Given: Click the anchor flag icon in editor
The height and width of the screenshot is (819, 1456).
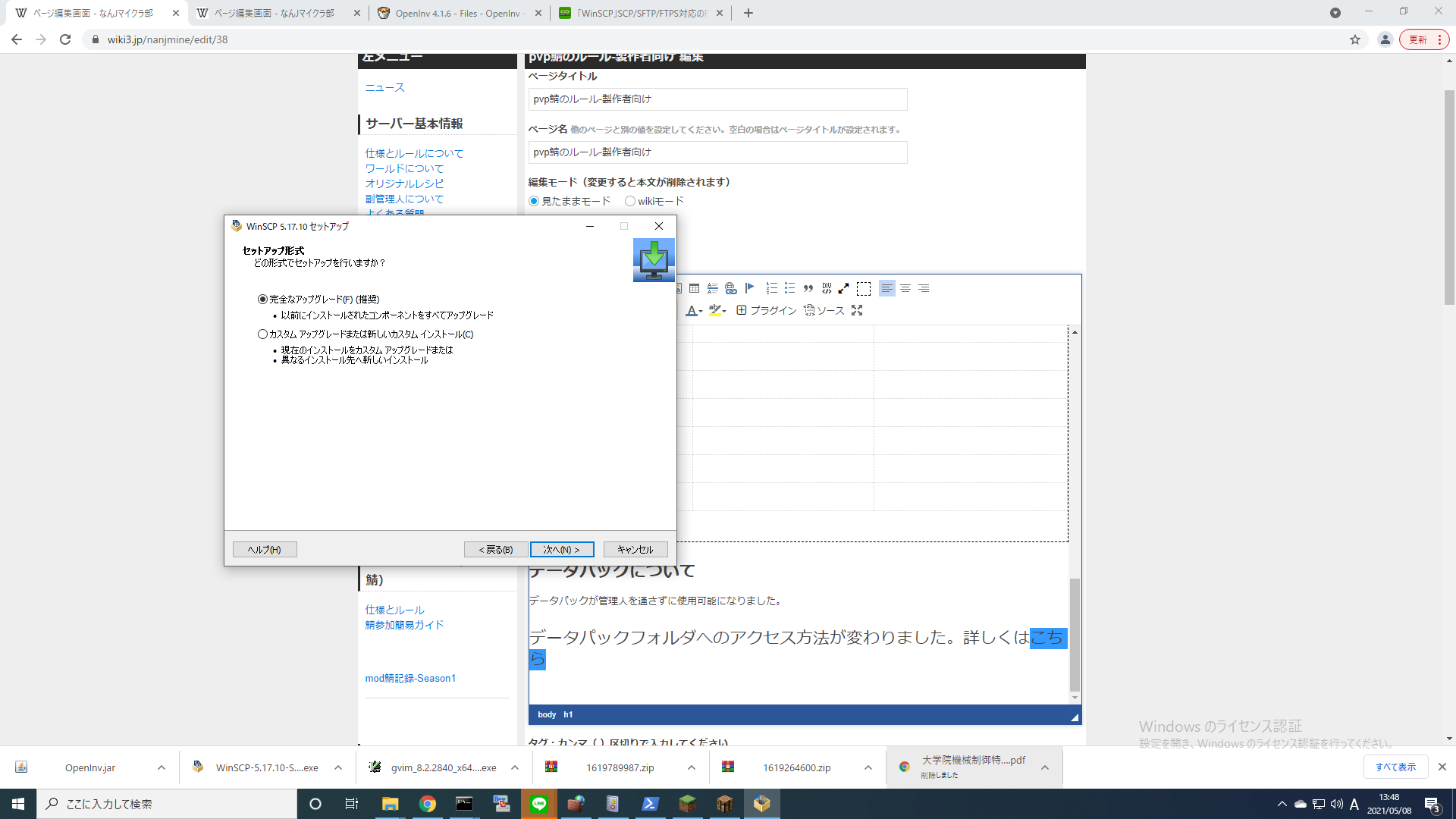Looking at the screenshot, I should pos(749,288).
